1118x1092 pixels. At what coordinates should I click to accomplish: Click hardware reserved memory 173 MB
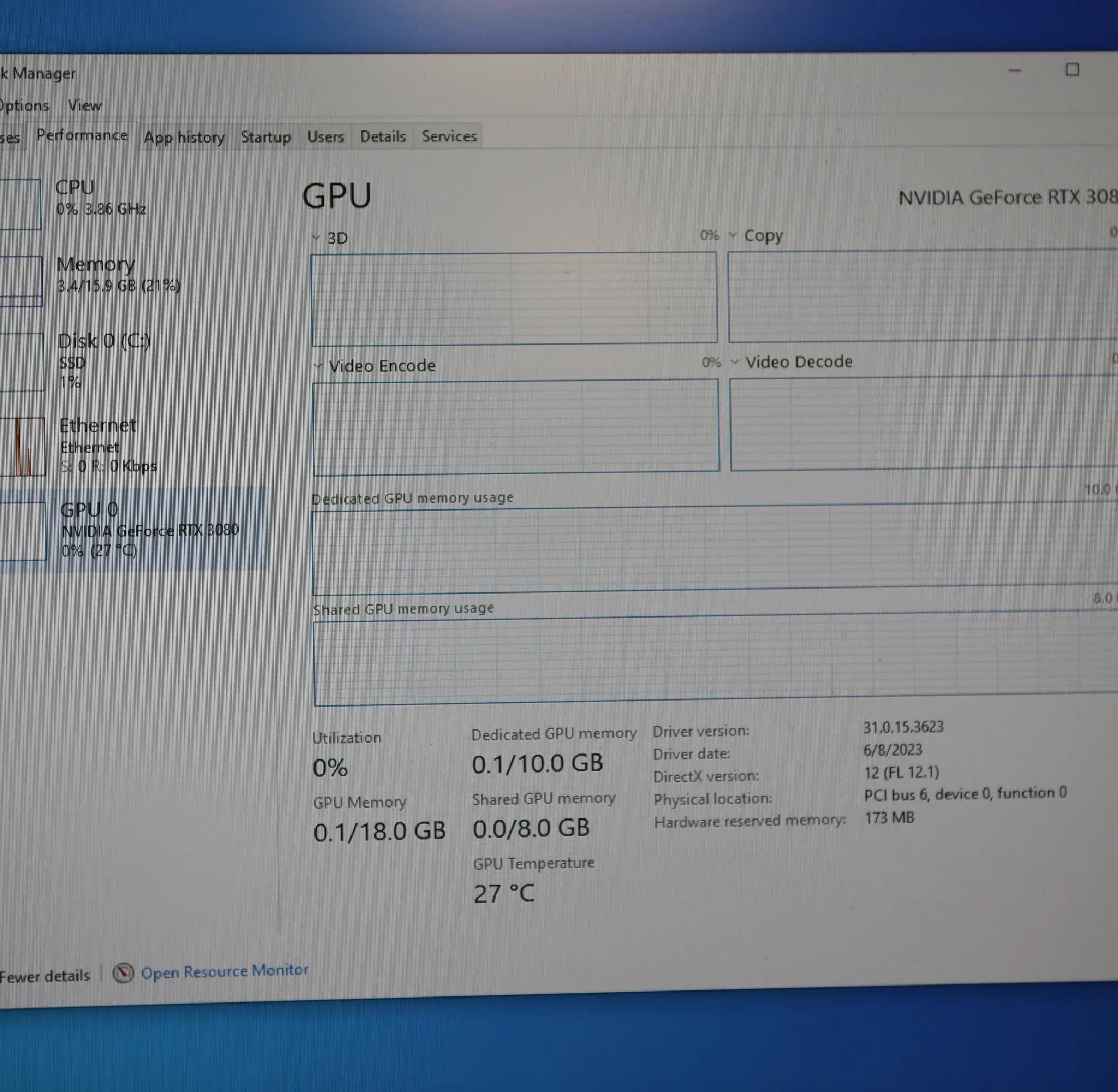(x=889, y=818)
